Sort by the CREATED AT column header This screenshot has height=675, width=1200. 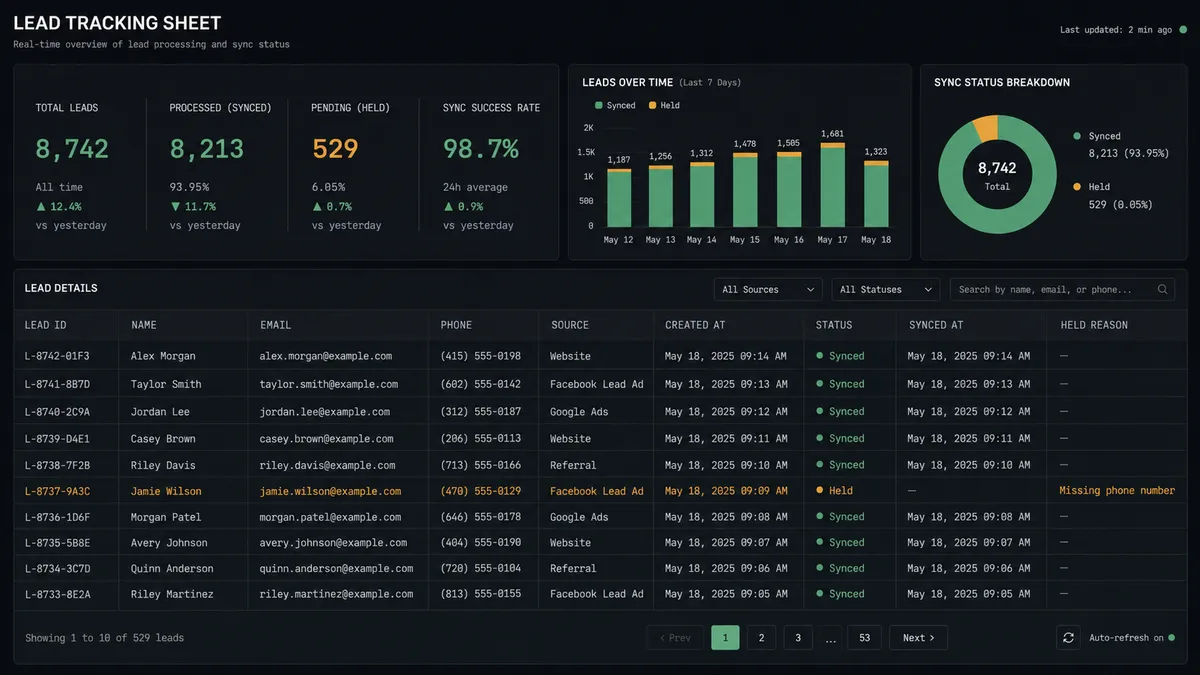pos(695,325)
